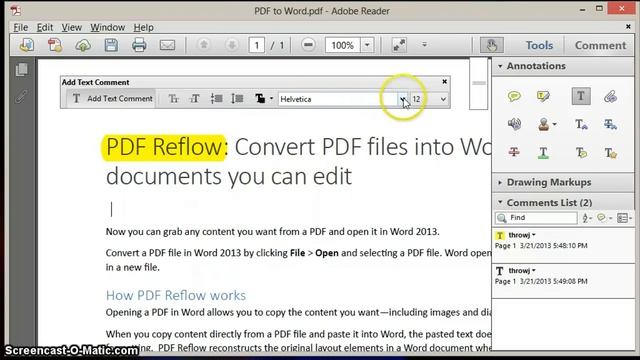Screen dimensions: 640x360
Task: Select the throwj comment from 5:48:10 PM
Action: click(x=563, y=245)
